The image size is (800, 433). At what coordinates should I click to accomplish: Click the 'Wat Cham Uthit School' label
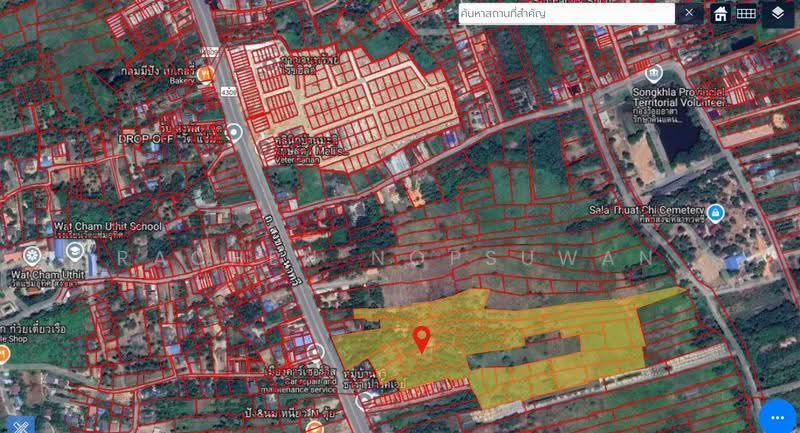[x=108, y=226]
